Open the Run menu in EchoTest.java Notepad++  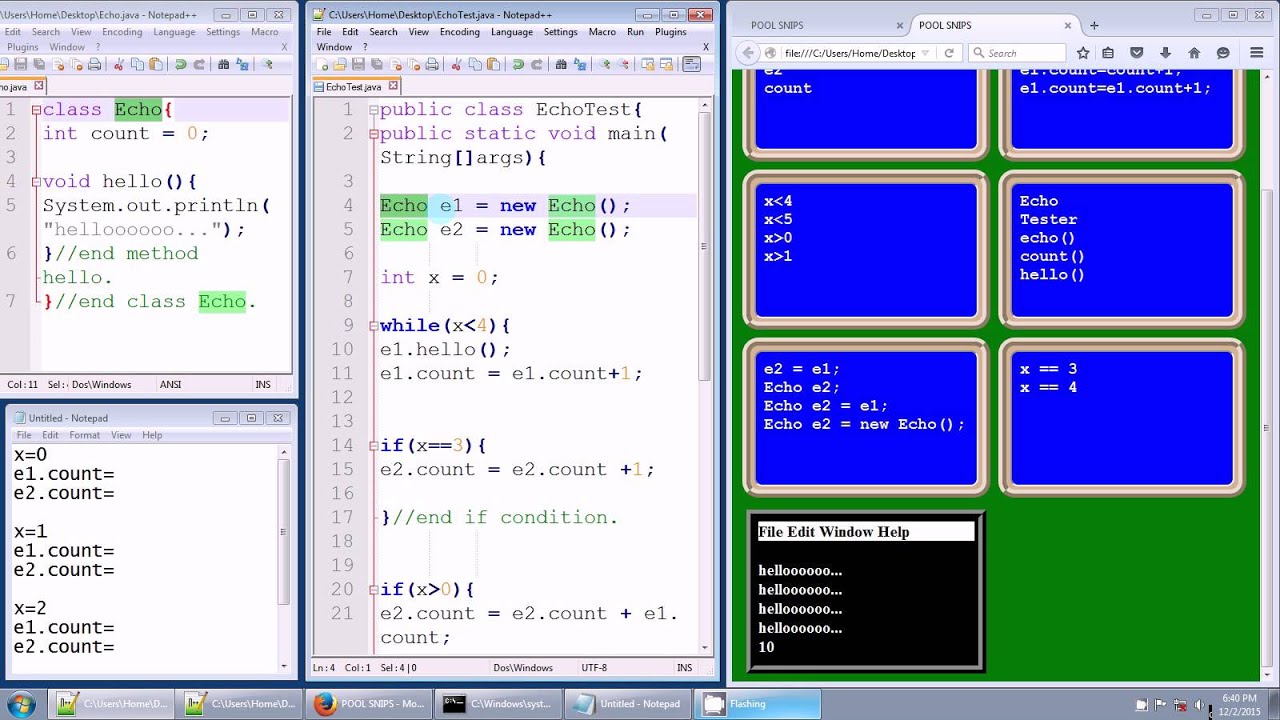click(x=635, y=32)
